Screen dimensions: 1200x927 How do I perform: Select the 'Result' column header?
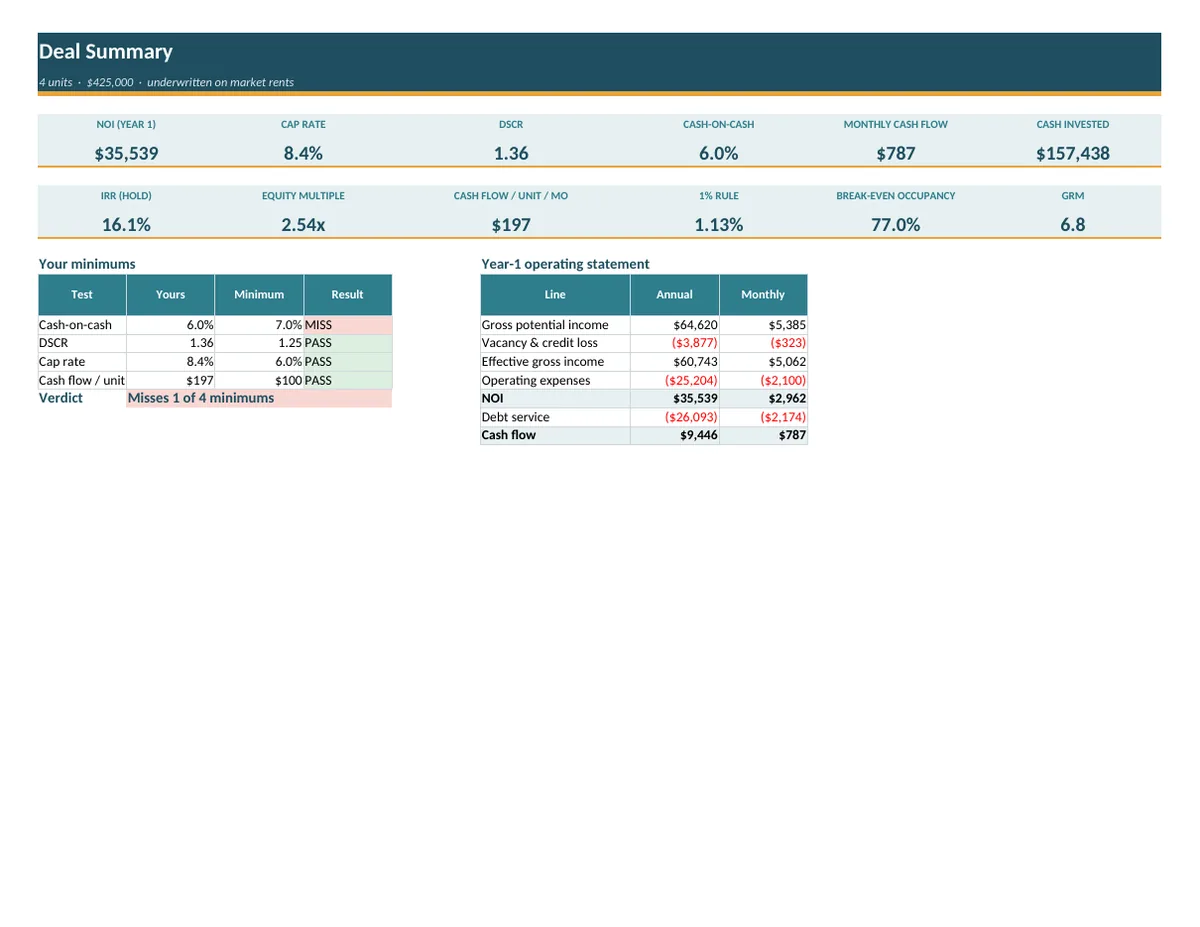point(348,295)
